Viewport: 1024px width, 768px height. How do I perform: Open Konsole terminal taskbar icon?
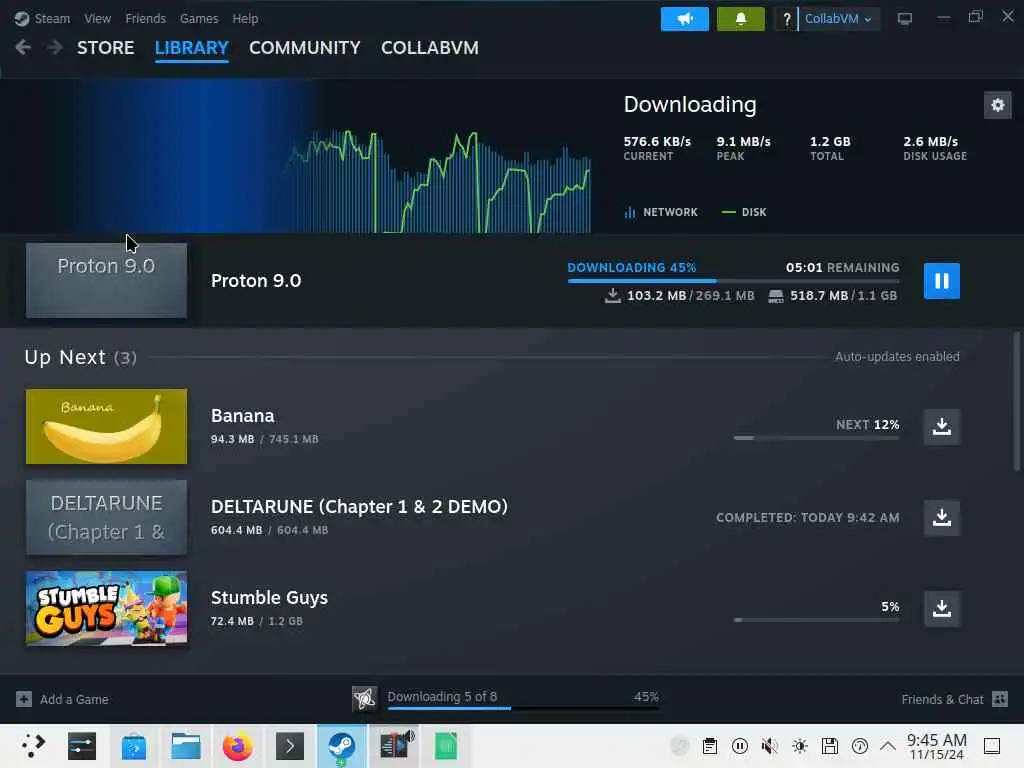[290, 746]
